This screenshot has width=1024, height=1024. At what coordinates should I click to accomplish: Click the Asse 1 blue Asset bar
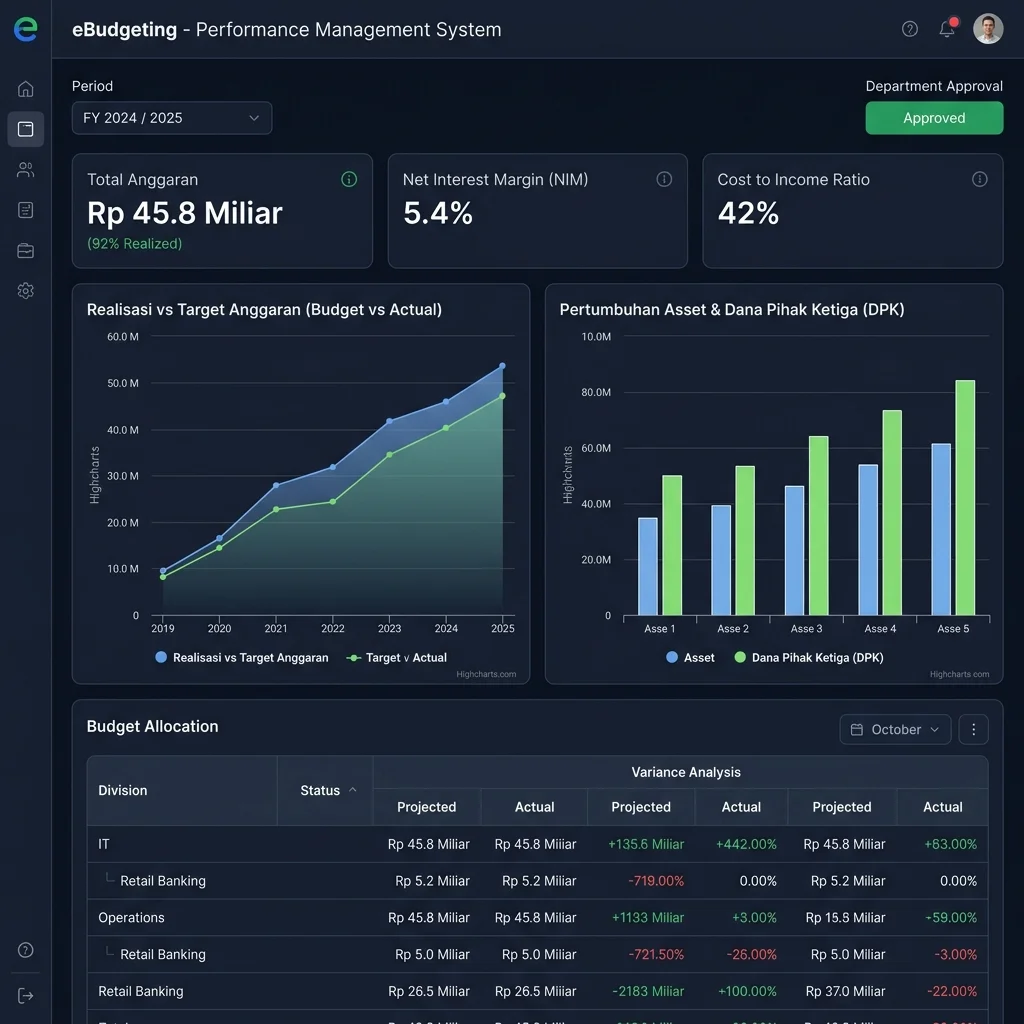tap(647, 566)
